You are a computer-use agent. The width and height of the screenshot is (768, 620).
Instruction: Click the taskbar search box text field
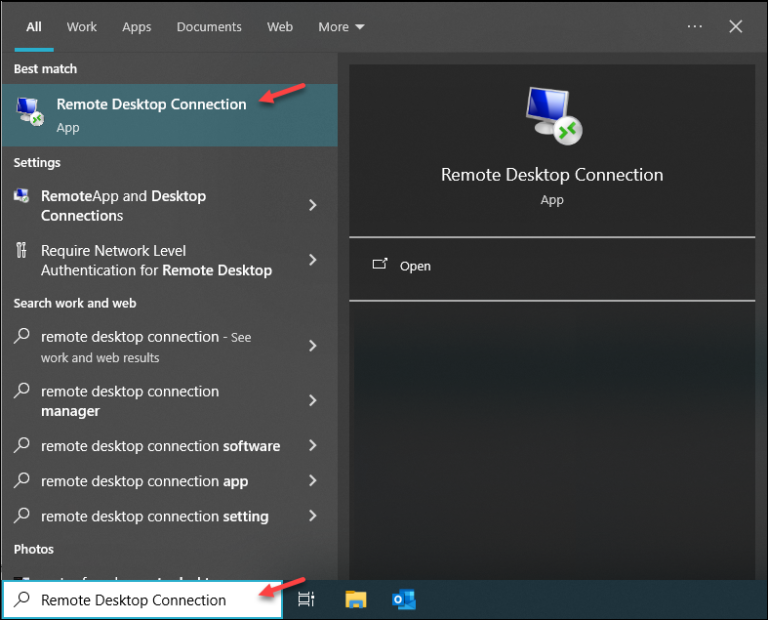143,600
